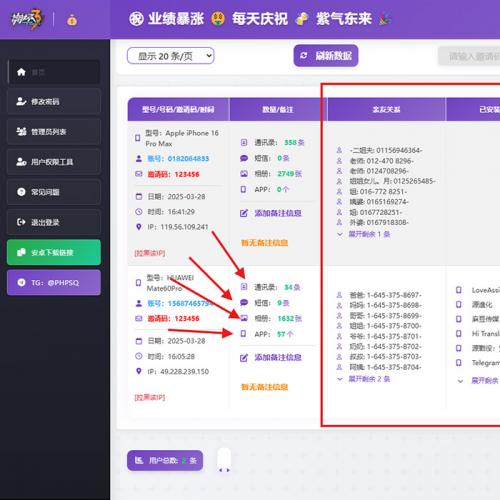Open the 管理员列表 menu item
The width and height of the screenshot is (500, 500).
pos(54,132)
